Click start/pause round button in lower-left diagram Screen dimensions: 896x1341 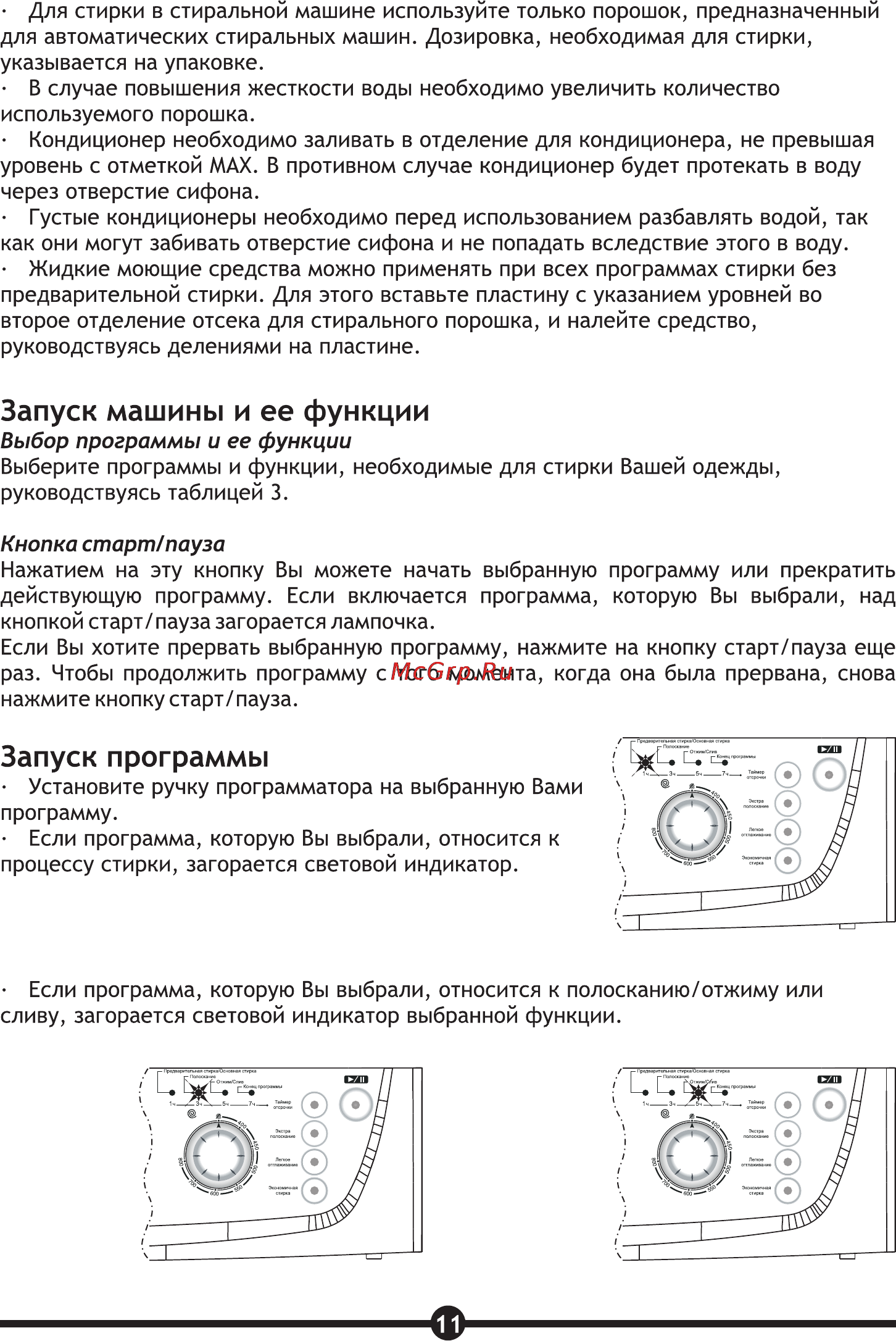point(355,1105)
